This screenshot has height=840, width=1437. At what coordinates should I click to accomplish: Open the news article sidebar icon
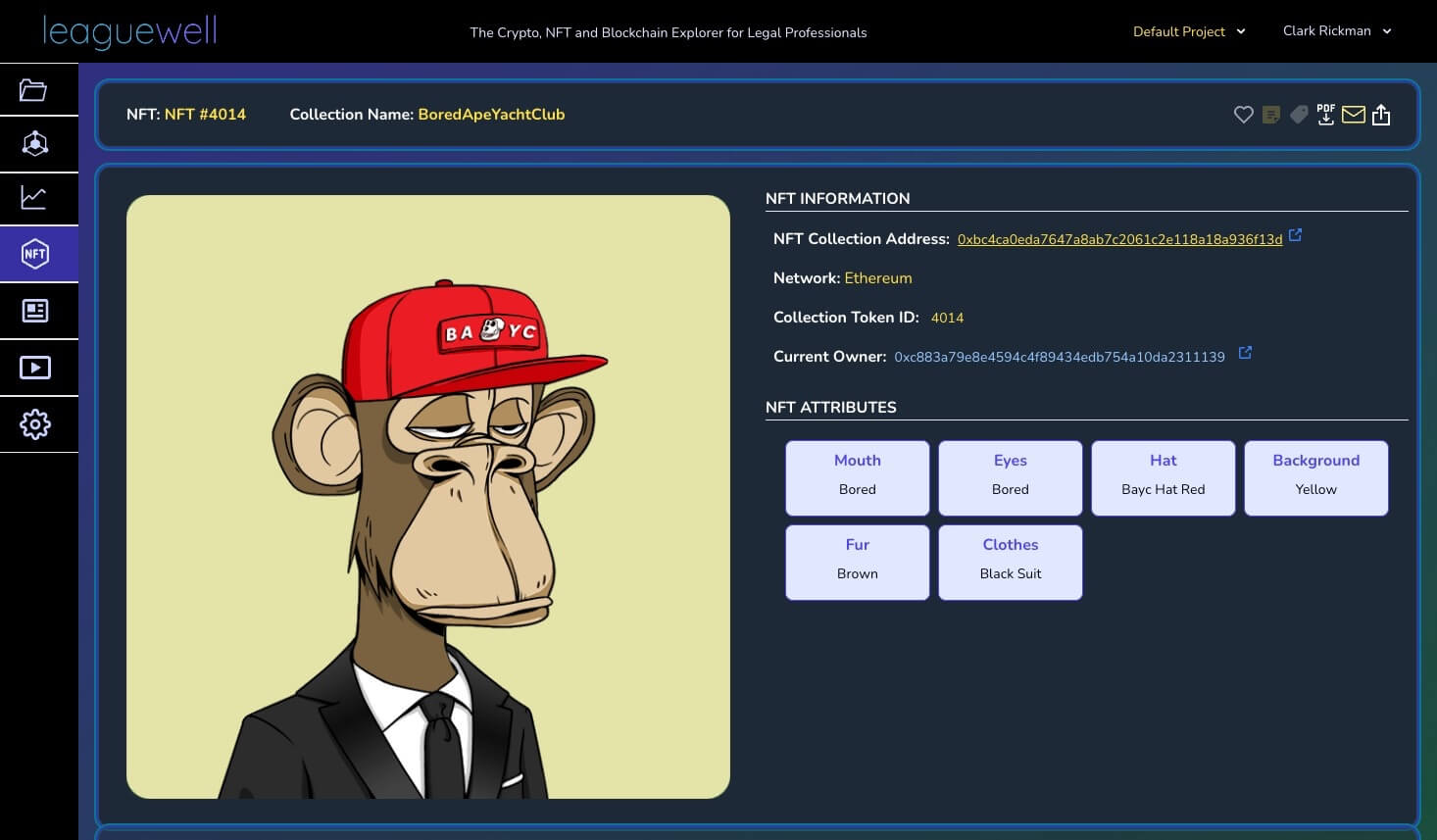[x=35, y=311]
